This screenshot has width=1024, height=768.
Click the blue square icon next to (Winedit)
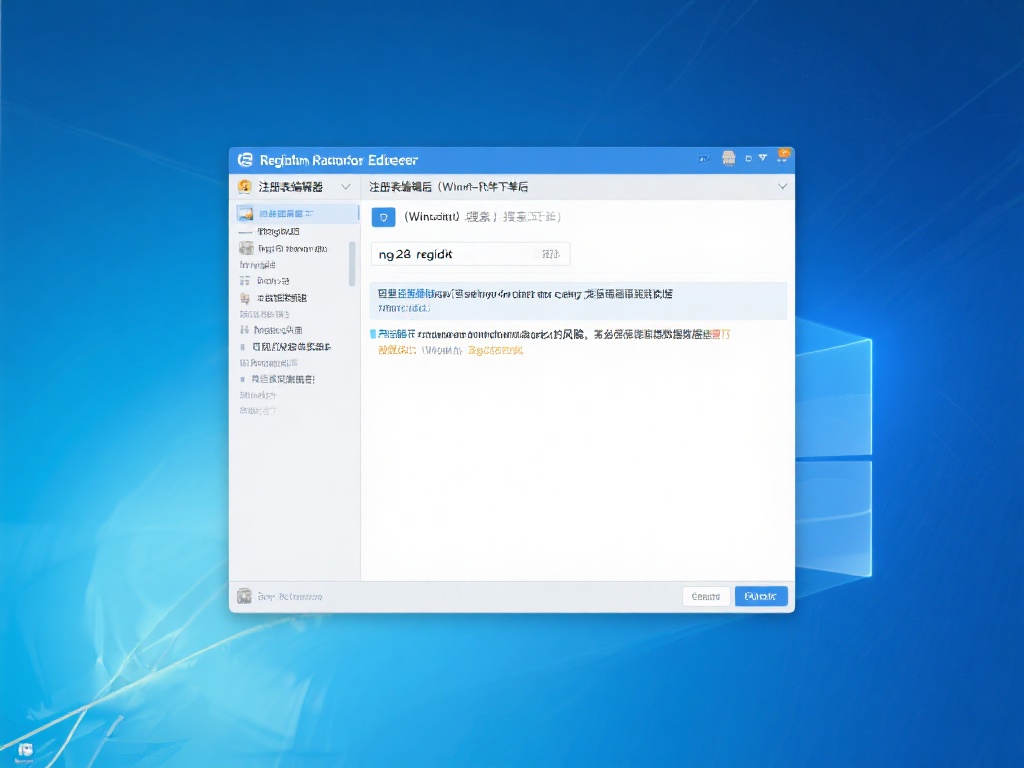pyautogui.click(x=383, y=217)
